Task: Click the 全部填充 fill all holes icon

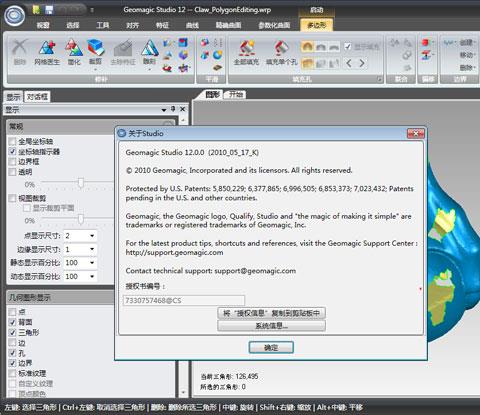Action: (246, 52)
